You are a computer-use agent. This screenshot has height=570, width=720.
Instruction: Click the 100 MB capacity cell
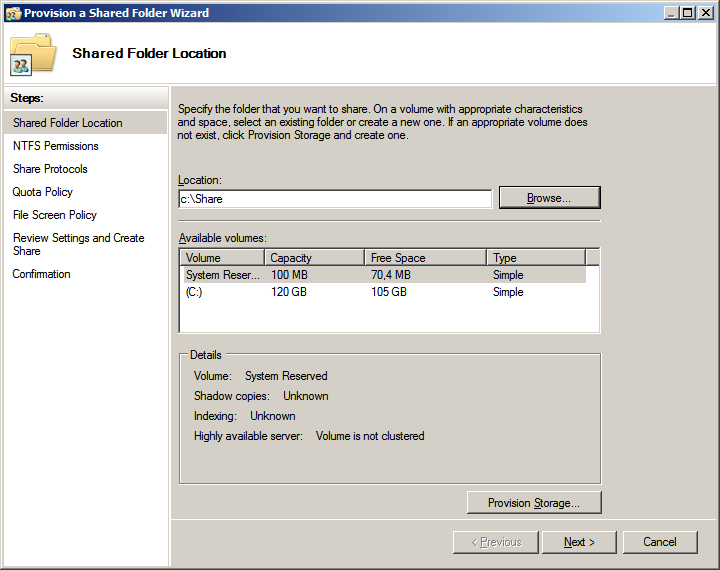click(289, 275)
